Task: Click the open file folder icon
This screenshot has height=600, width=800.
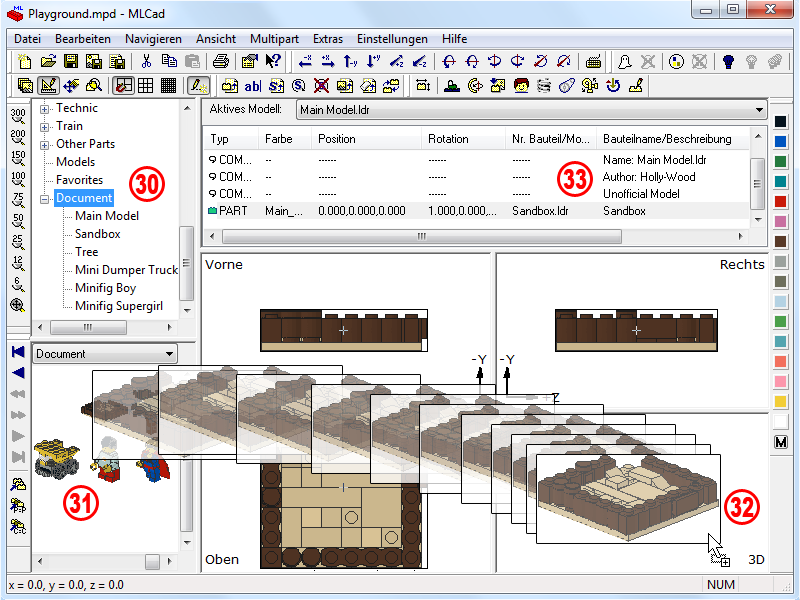Action: pos(48,62)
